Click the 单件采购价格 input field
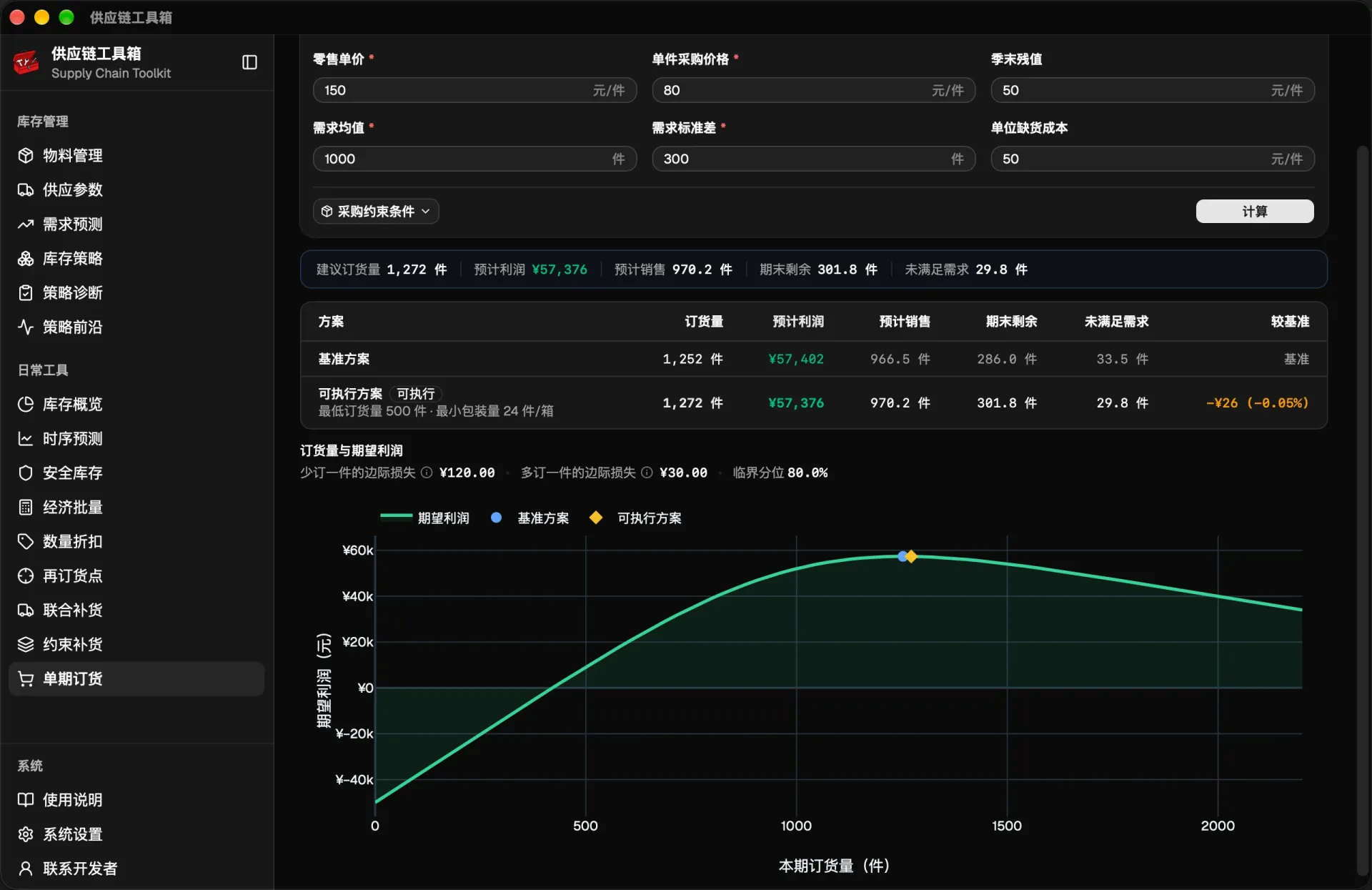1372x890 pixels. [x=813, y=90]
